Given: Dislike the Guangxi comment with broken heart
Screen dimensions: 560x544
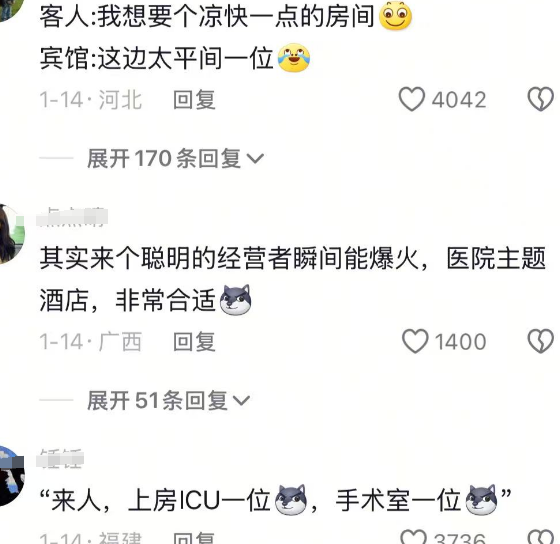Looking at the screenshot, I should pos(541,341).
